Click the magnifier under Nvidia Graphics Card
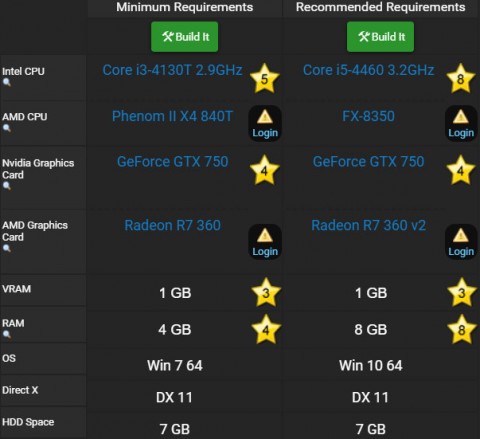This screenshot has height=439, width=480. (x=7, y=186)
